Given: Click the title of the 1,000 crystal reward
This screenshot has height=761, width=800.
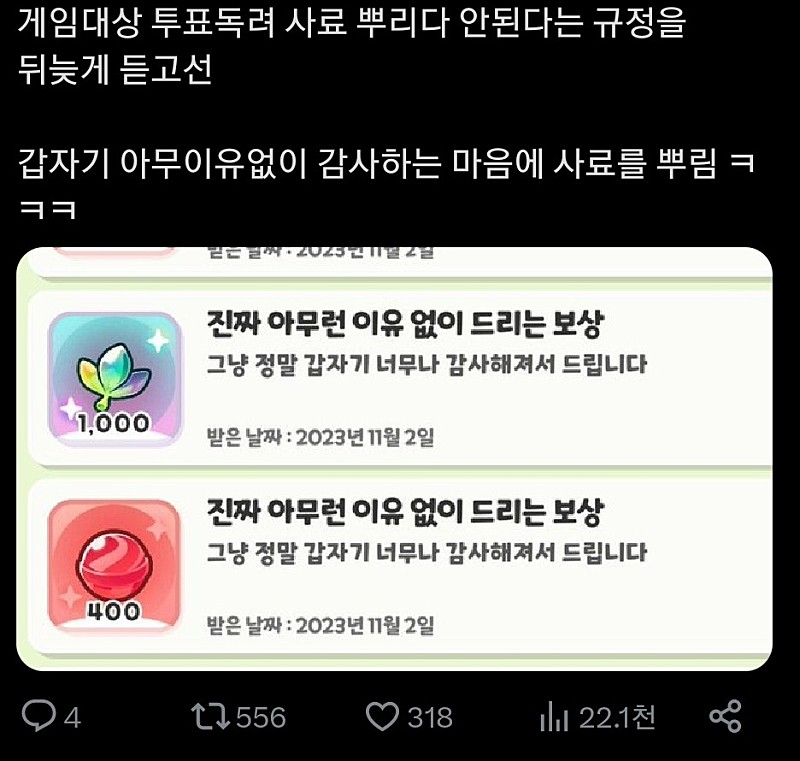Looking at the screenshot, I should [x=406, y=323].
